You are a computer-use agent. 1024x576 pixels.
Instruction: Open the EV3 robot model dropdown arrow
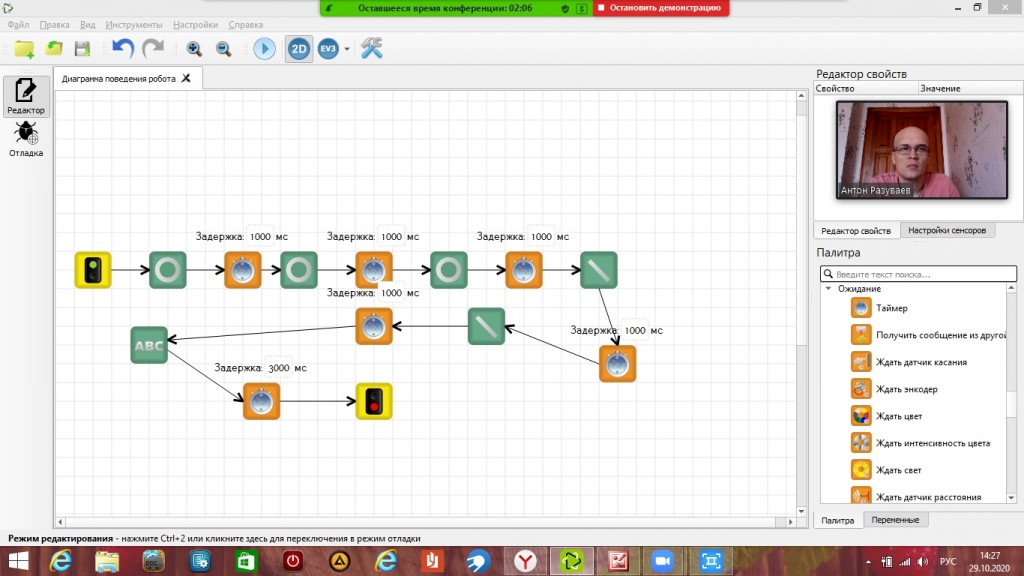[x=347, y=49]
